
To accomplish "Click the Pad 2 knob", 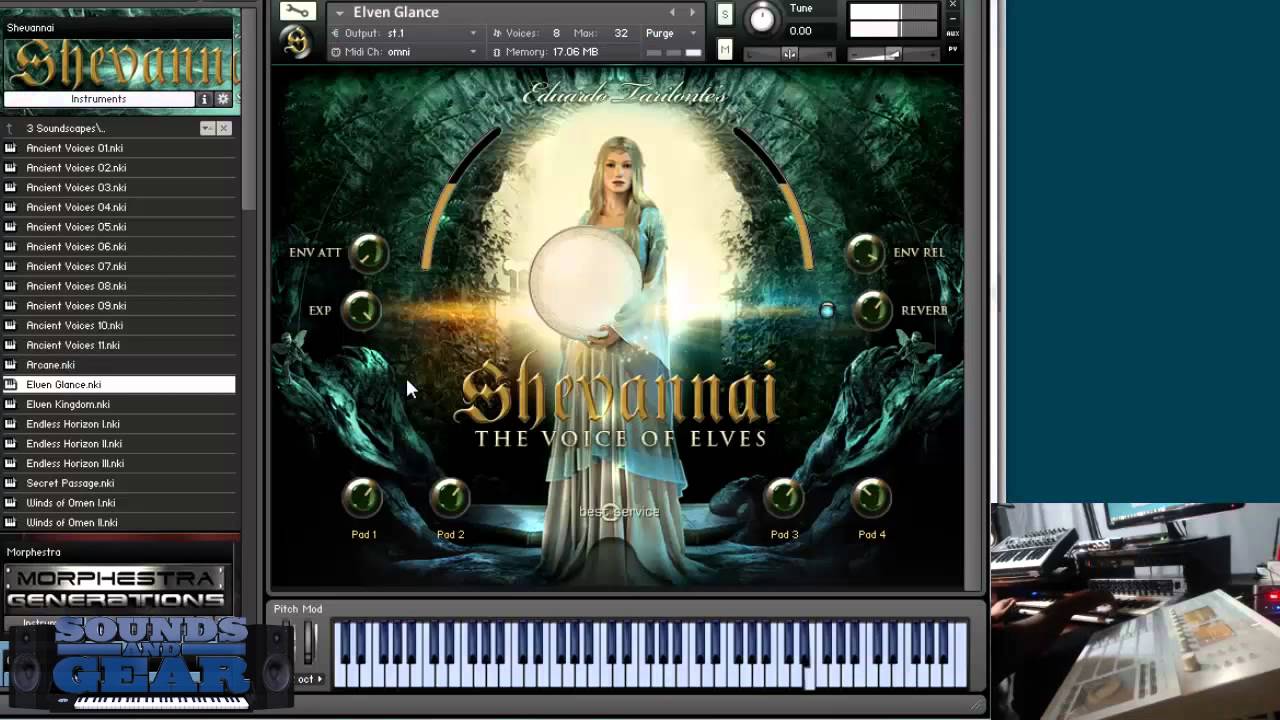I will [450, 498].
